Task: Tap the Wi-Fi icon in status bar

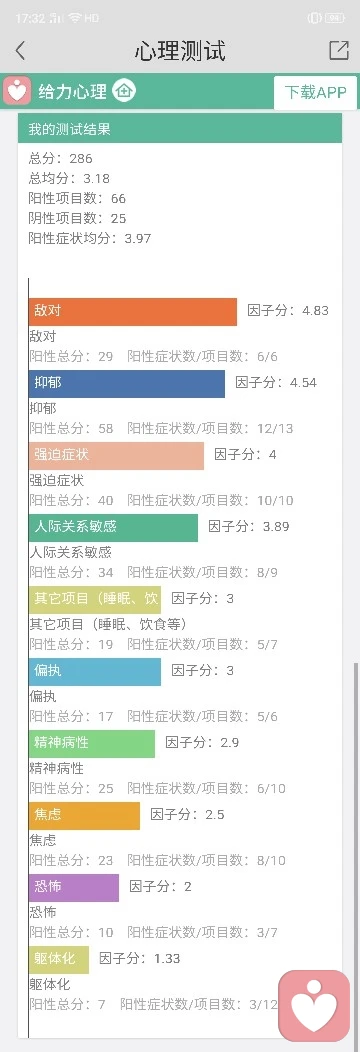Action: pos(74,18)
